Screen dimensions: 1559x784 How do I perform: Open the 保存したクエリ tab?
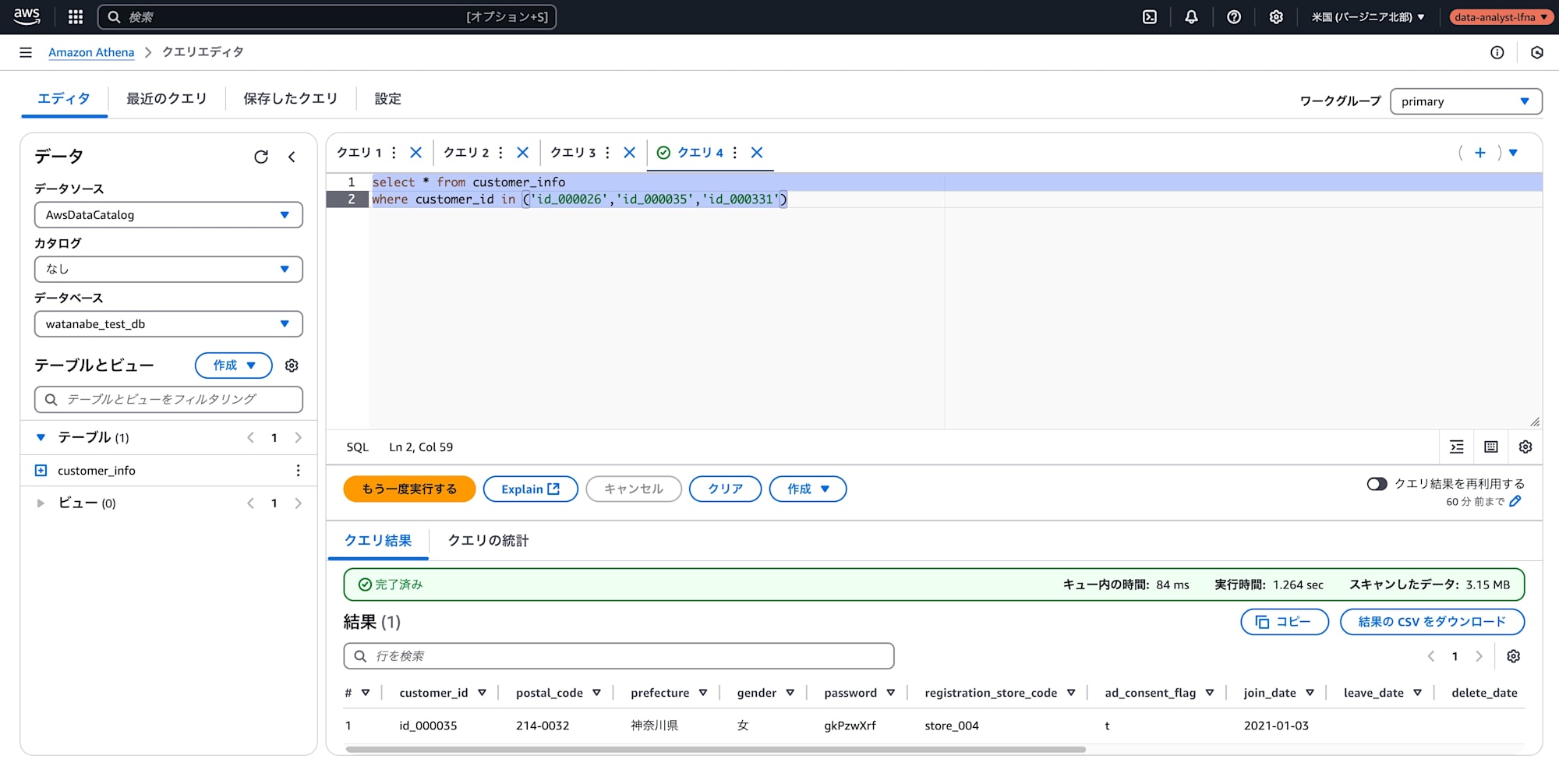point(290,99)
